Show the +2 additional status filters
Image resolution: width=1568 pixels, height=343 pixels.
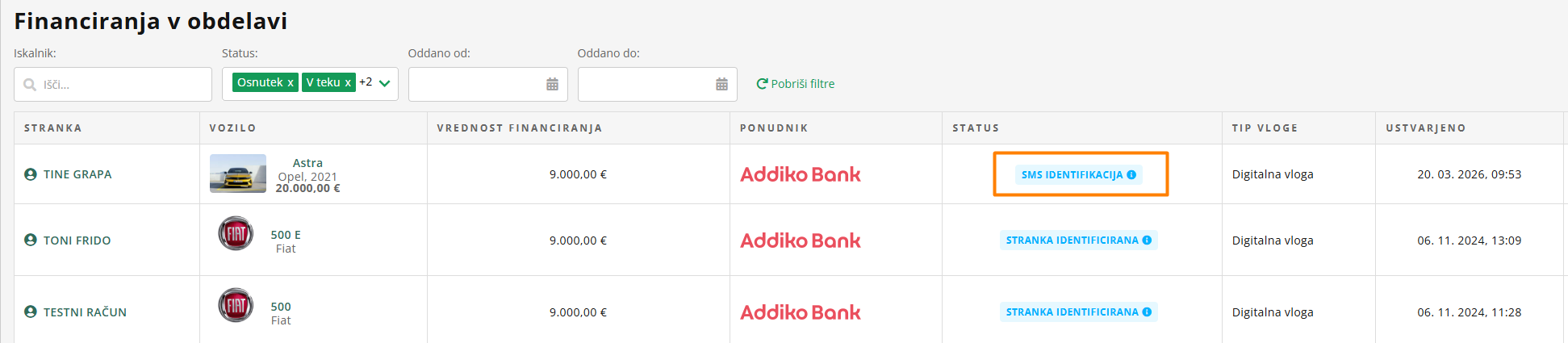(366, 82)
